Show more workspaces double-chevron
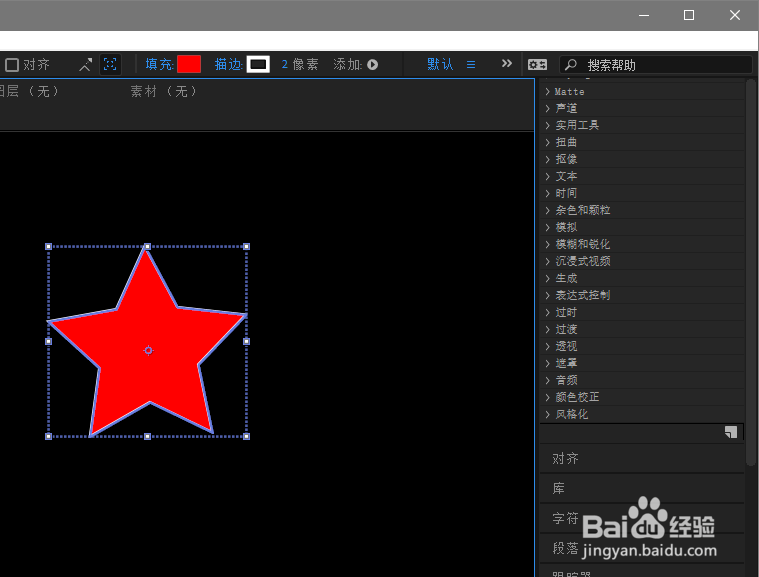The width and height of the screenshot is (759, 577). [x=506, y=63]
